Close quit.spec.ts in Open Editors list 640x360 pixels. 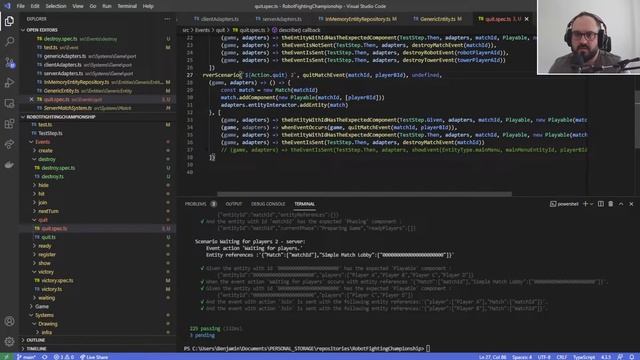tap(31, 99)
